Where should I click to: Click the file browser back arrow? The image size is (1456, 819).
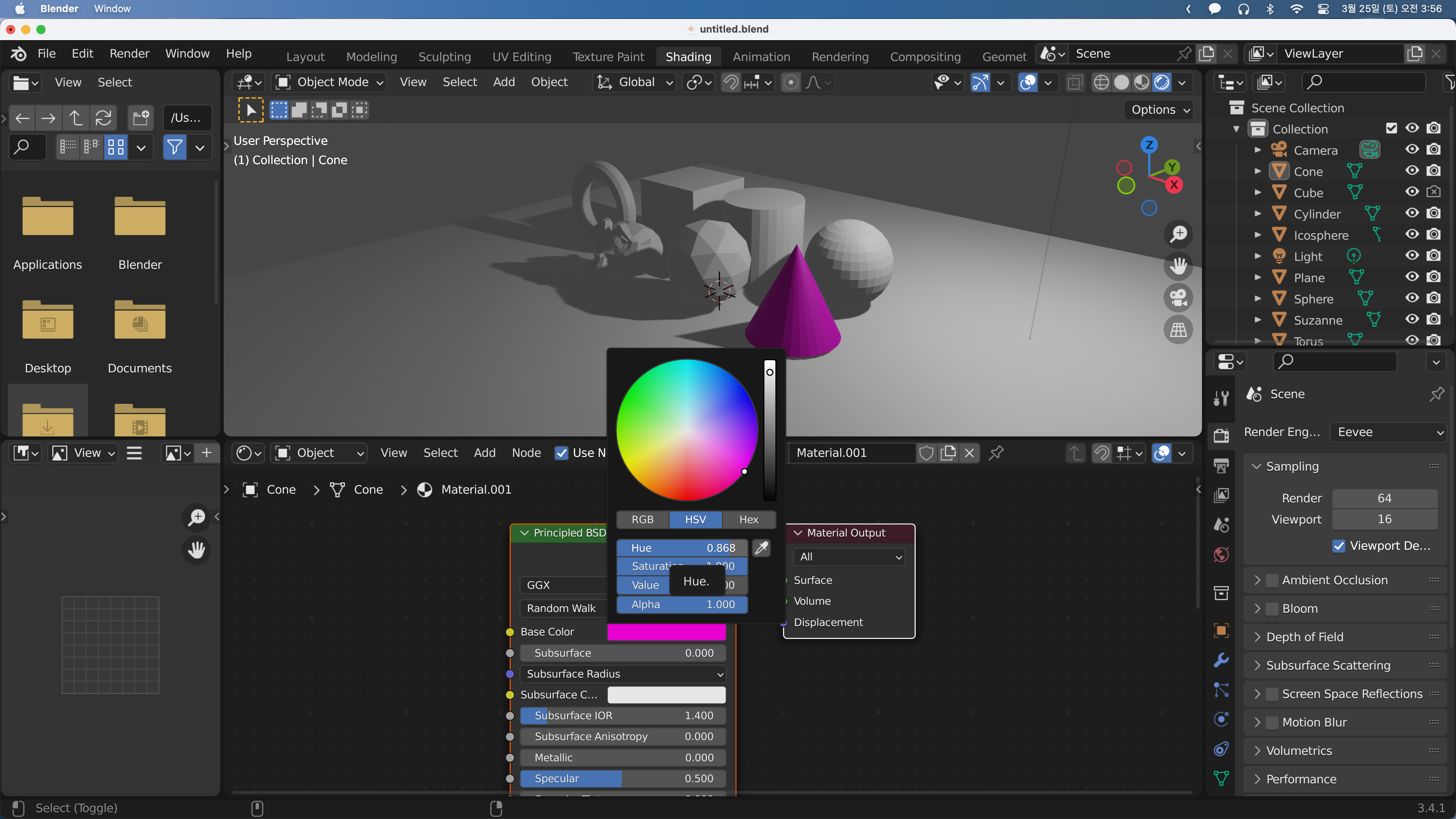[22, 118]
